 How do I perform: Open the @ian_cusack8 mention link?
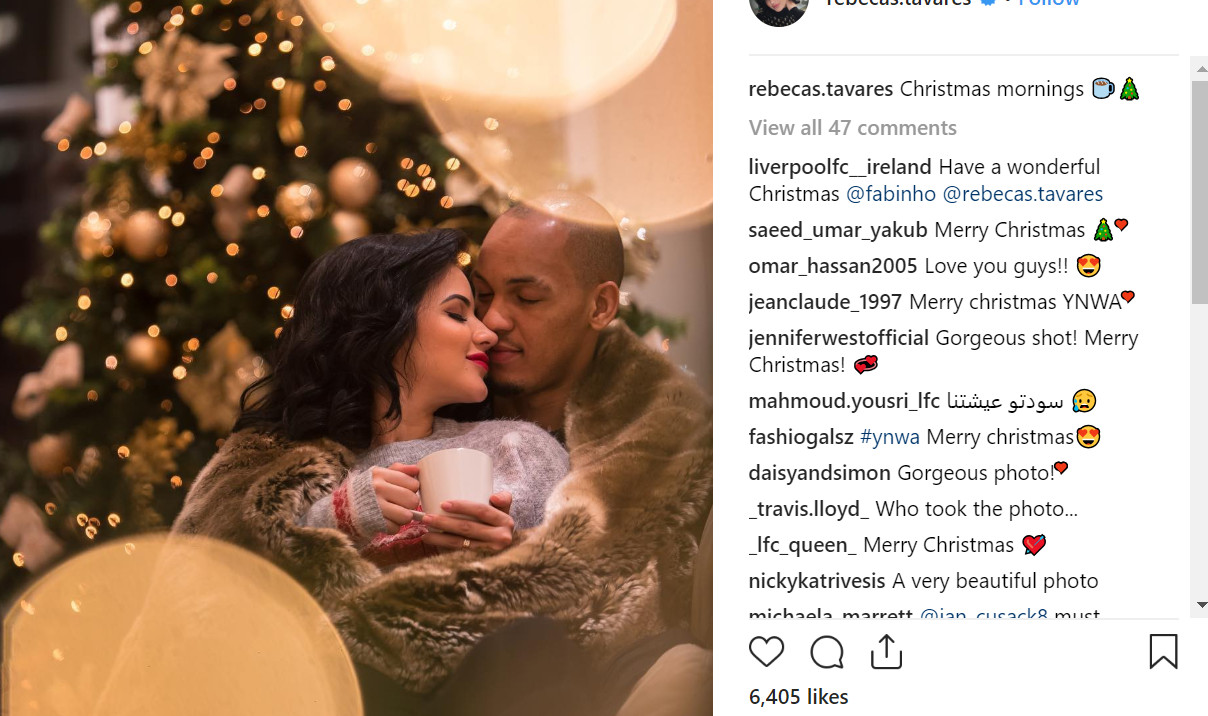(x=983, y=615)
